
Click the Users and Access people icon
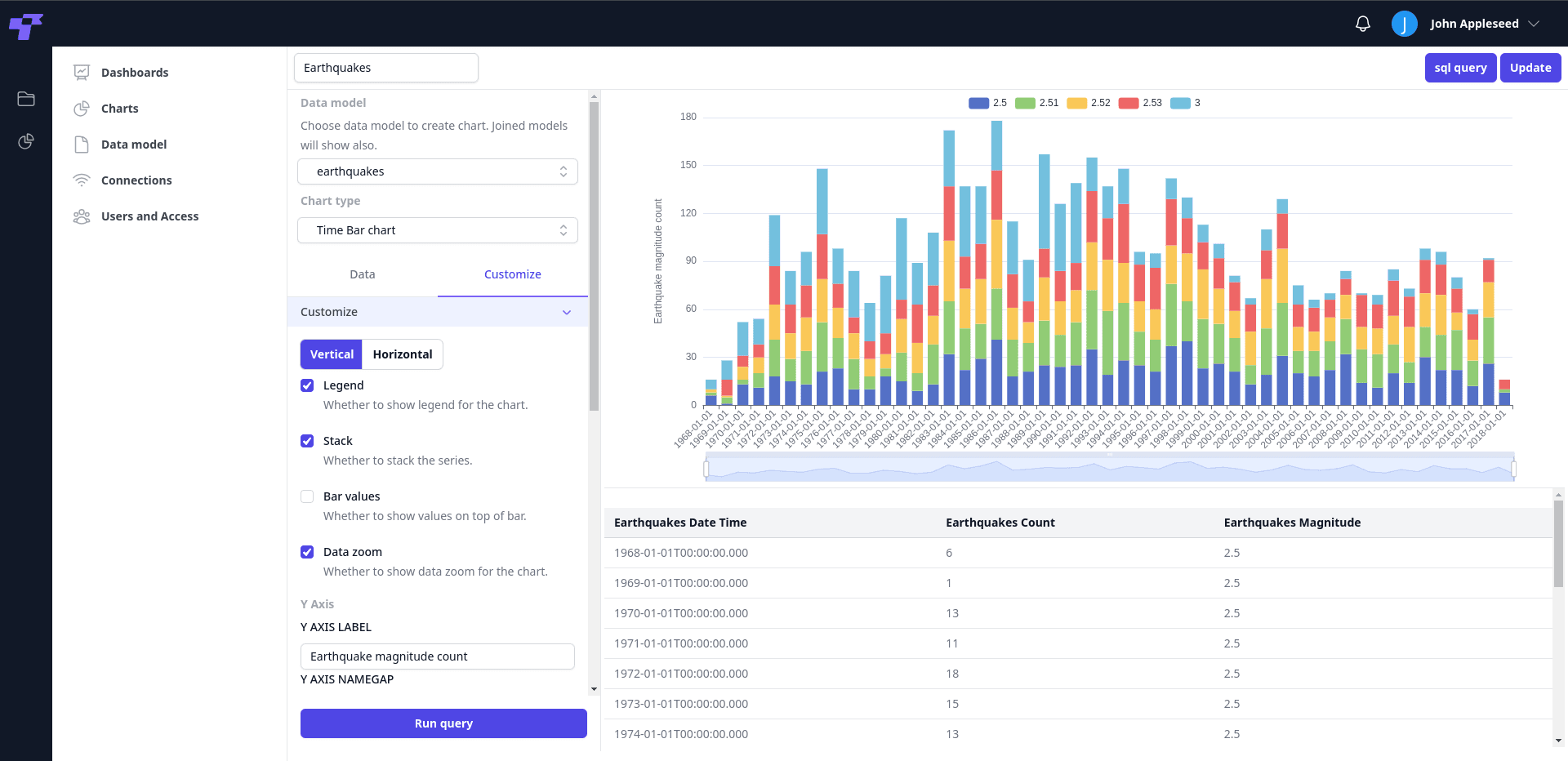pos(82,216)
